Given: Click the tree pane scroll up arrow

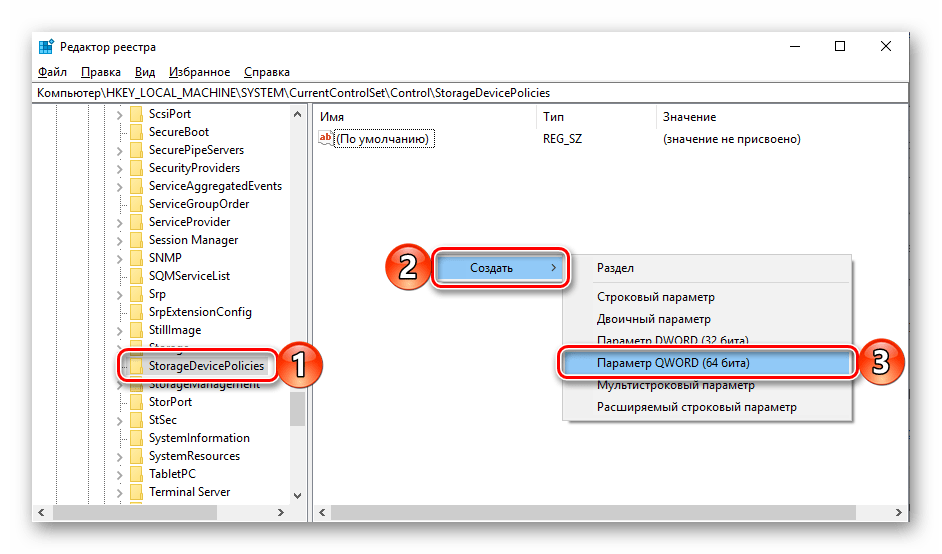Looking at the screenshot, I should [297, 114].
